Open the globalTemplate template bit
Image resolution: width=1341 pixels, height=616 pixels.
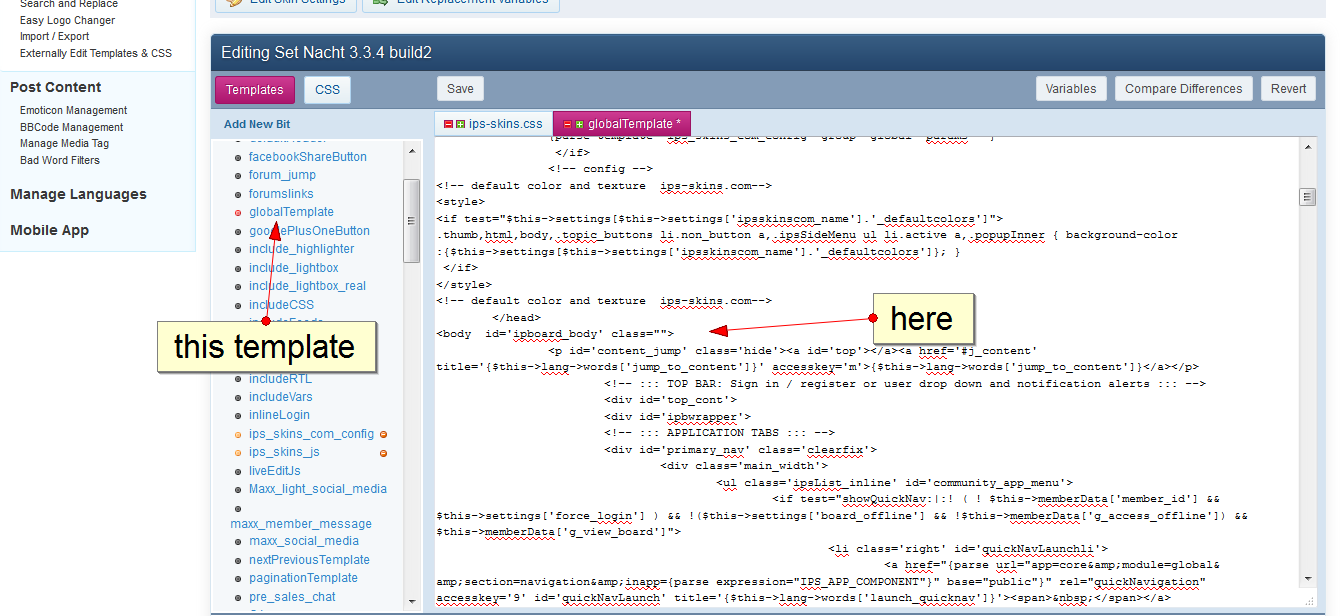291,212
